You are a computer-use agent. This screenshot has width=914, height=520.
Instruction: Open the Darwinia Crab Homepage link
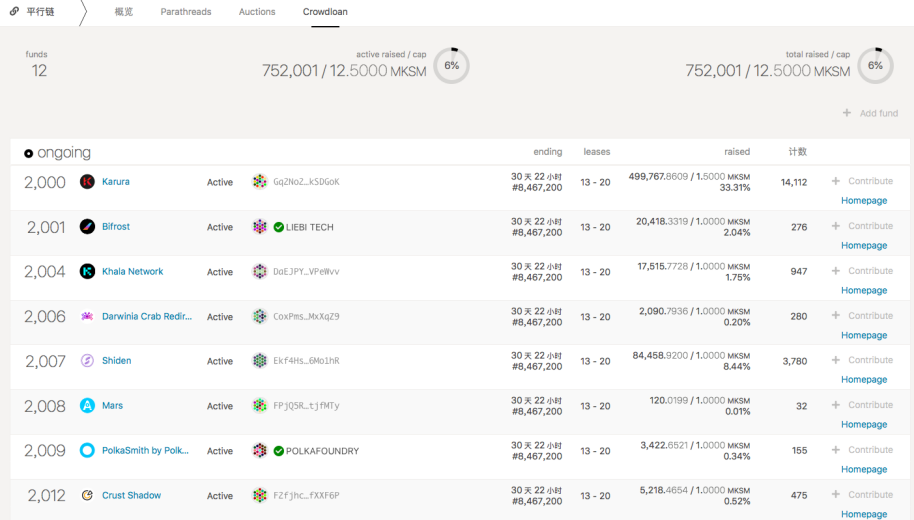coord(864,335)
